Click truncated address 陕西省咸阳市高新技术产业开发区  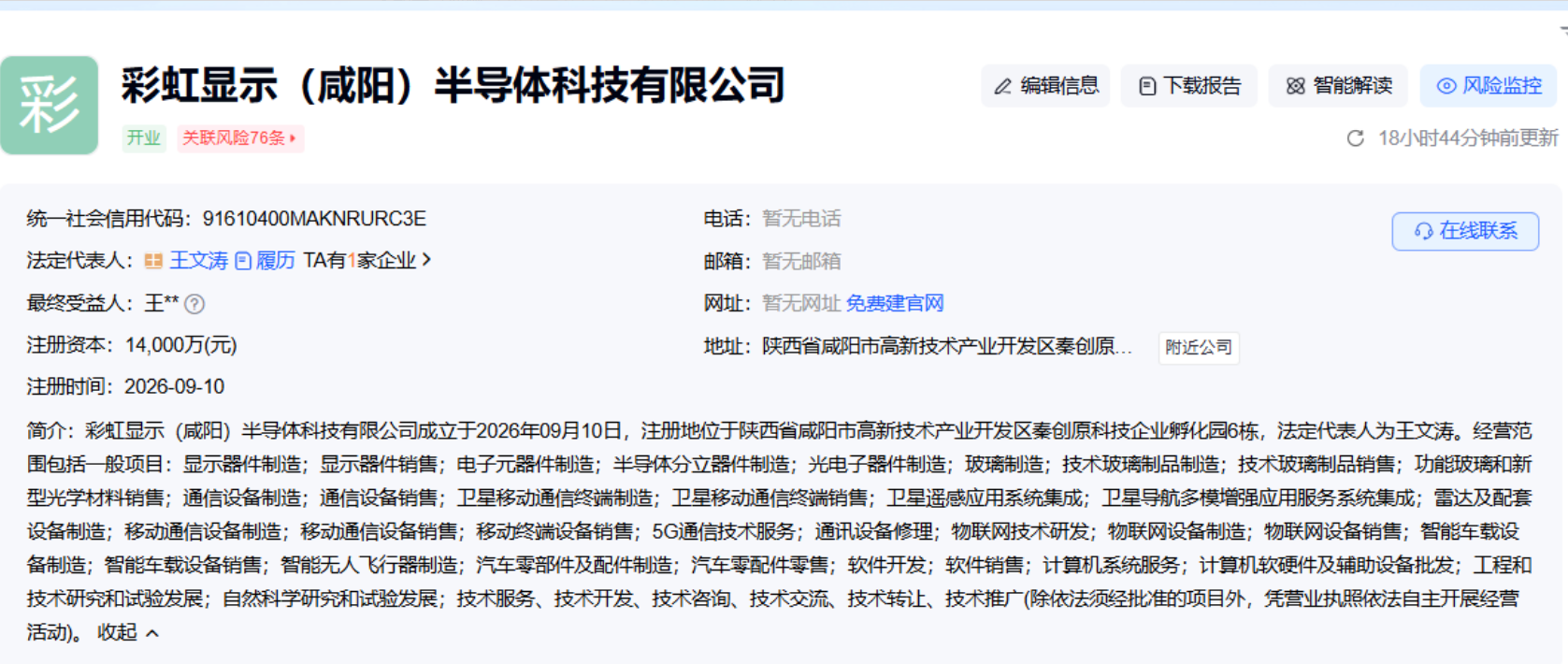(x=947, y=346)
